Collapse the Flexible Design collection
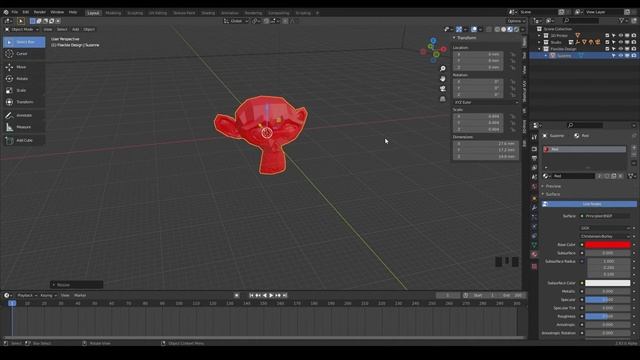 [539, 49]
